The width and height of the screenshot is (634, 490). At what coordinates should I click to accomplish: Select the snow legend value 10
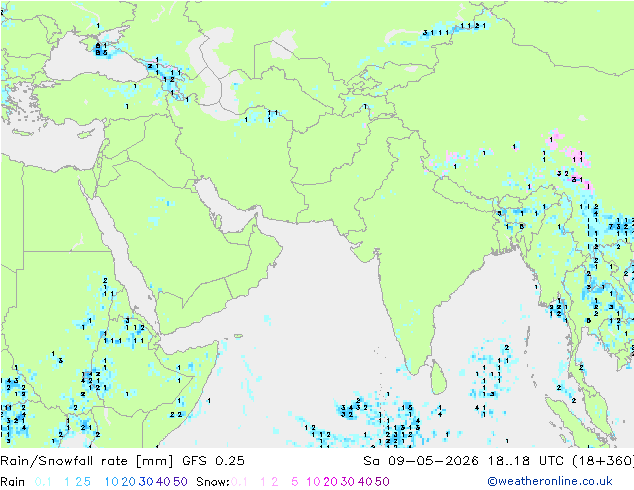[x=313, y=482]
